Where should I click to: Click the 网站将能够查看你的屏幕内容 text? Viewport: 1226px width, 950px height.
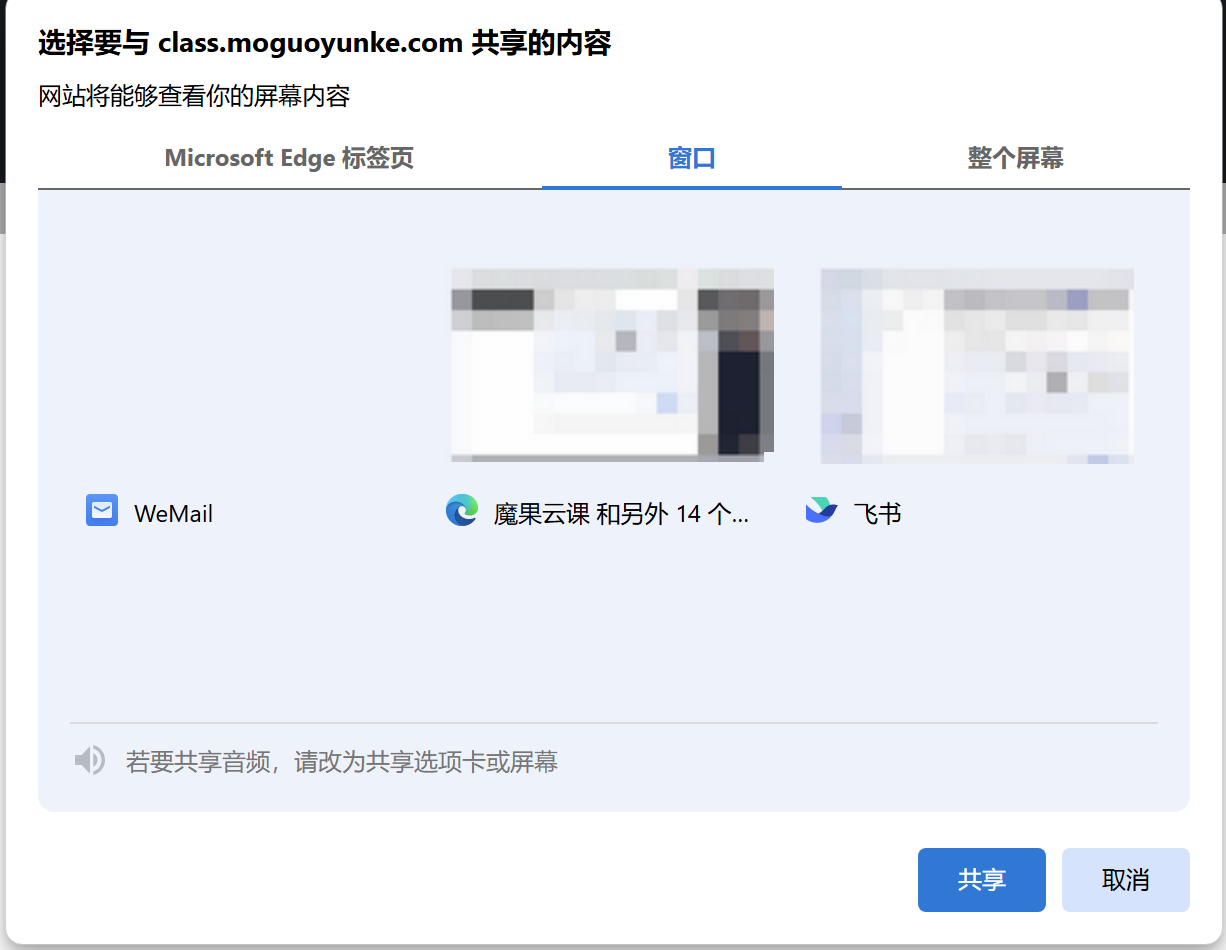point(194,97)
